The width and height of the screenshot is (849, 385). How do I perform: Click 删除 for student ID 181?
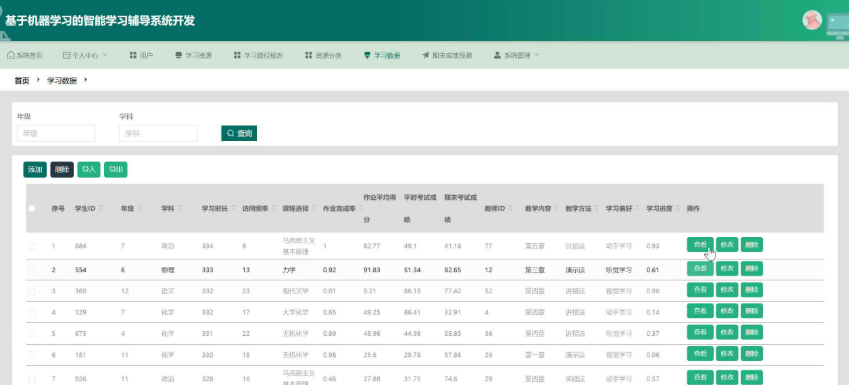point(752,354)
